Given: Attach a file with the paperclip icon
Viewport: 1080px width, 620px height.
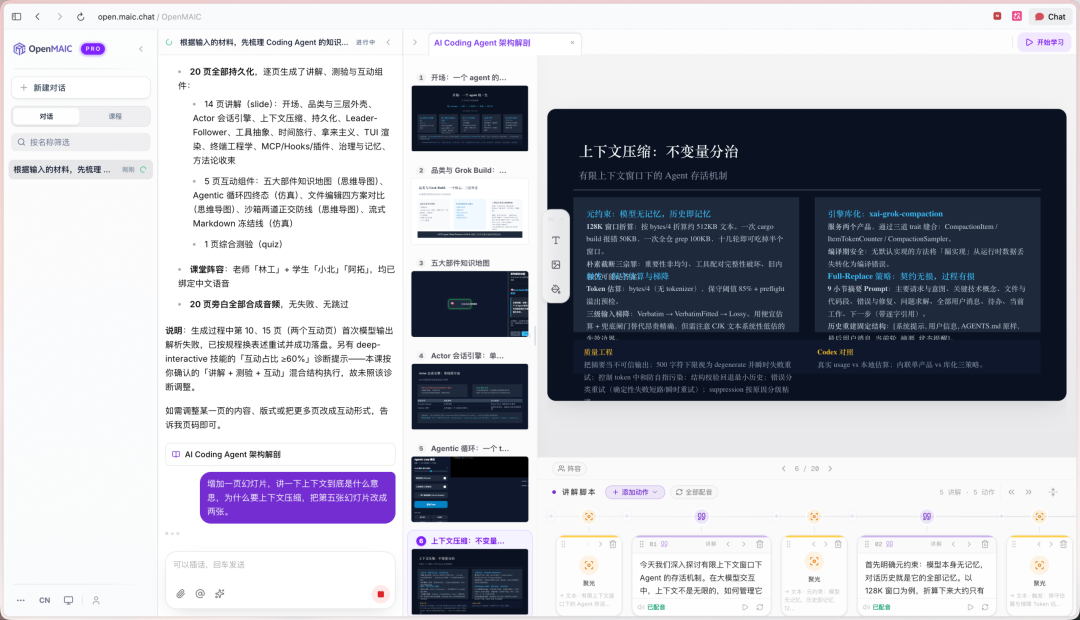Looking at the screenshot, I should (180, 594).
